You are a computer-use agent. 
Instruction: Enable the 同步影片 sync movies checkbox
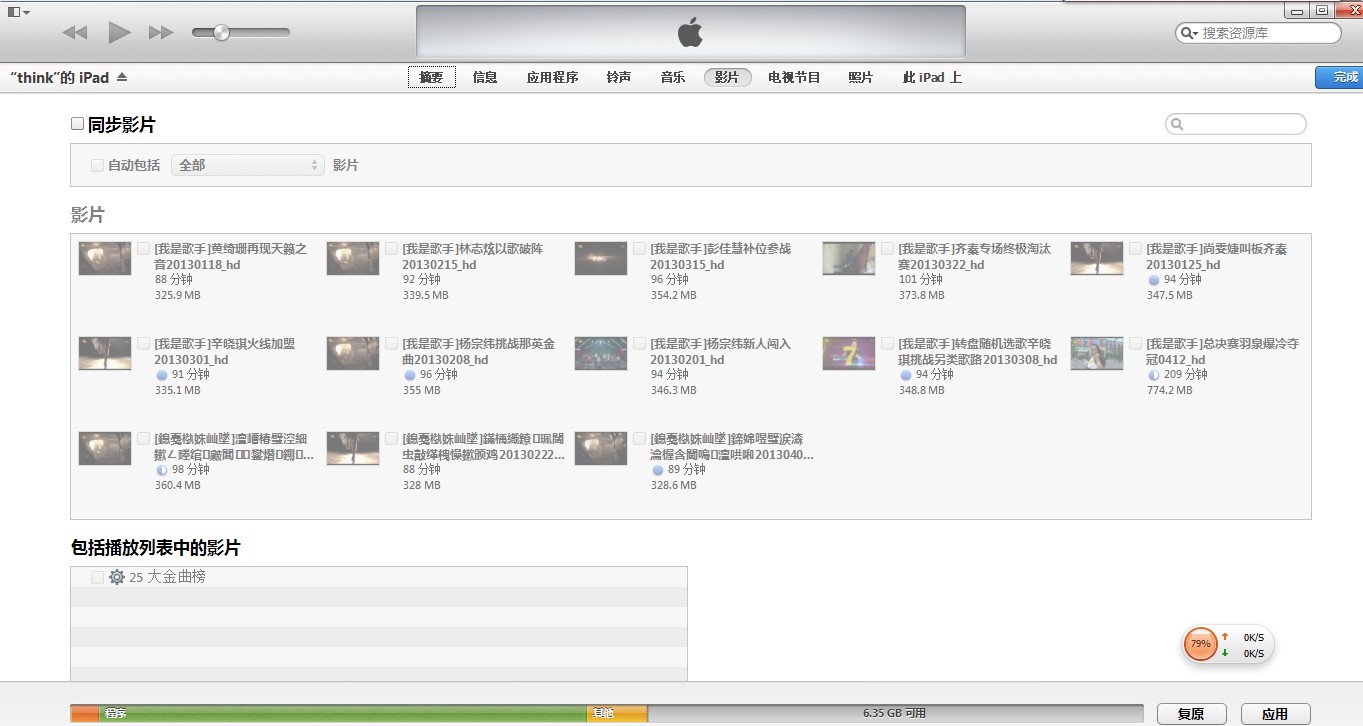[x=77, y=122]
